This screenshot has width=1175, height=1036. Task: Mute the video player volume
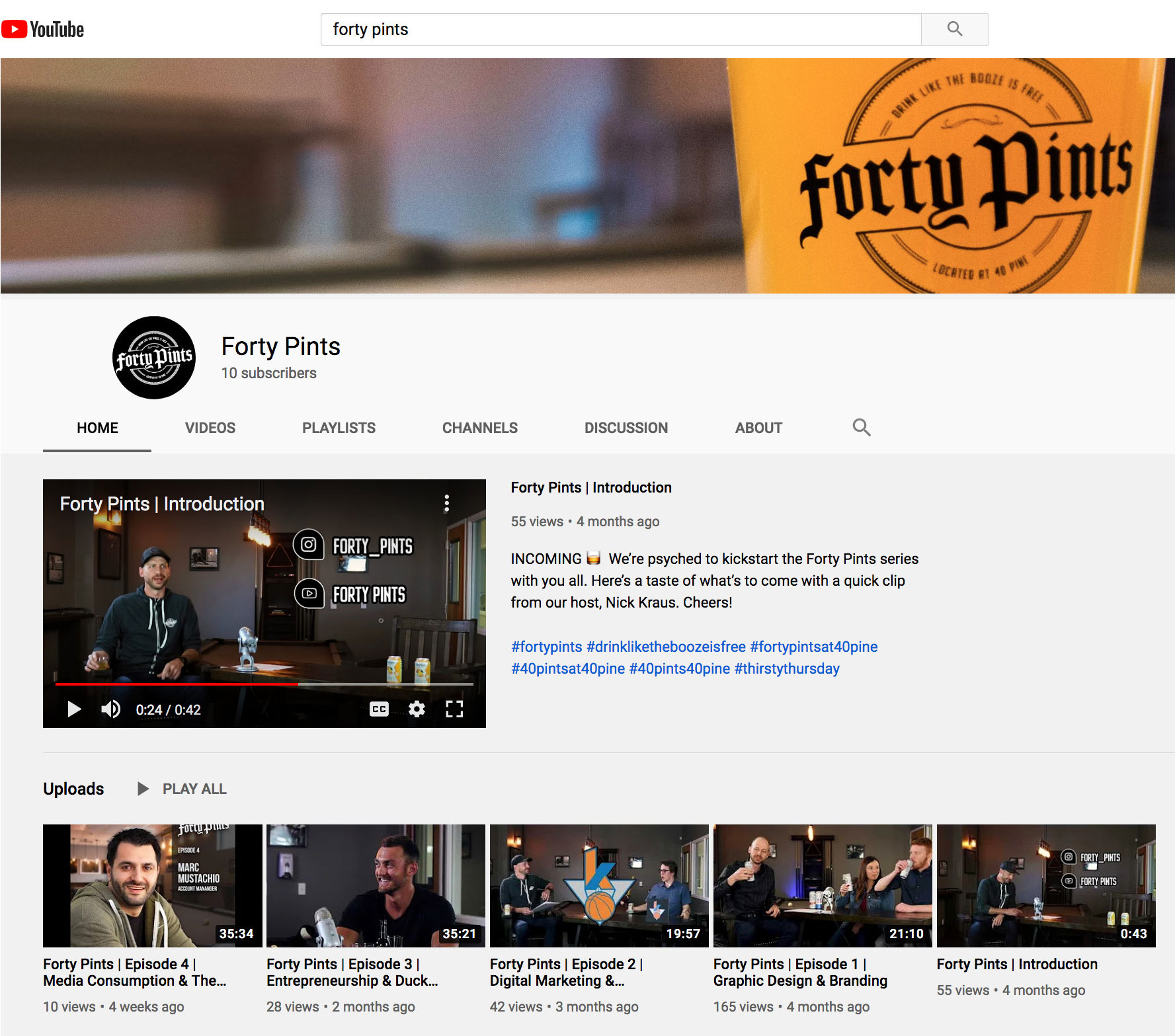click(110, 709)
